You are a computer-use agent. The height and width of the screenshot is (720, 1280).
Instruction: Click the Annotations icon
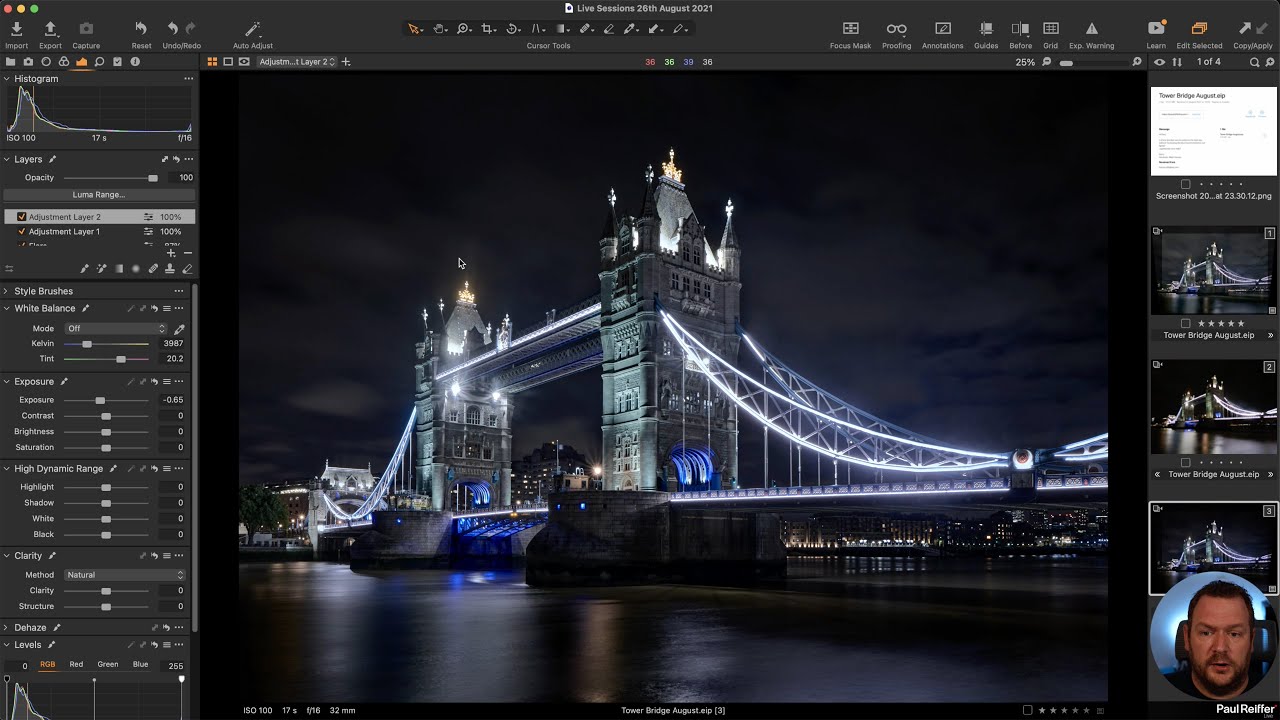(942, 29)
